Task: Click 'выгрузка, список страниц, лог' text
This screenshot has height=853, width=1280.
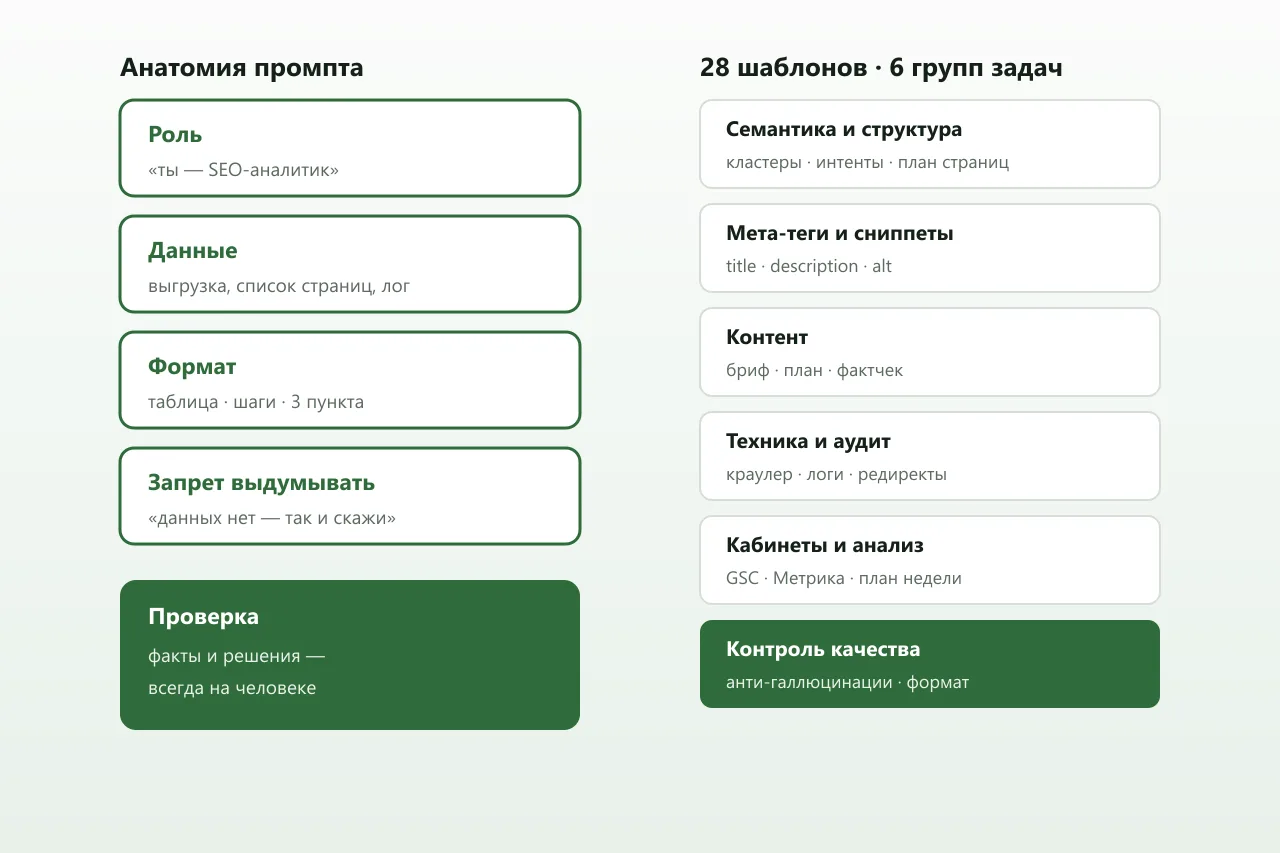Action: 279,286
